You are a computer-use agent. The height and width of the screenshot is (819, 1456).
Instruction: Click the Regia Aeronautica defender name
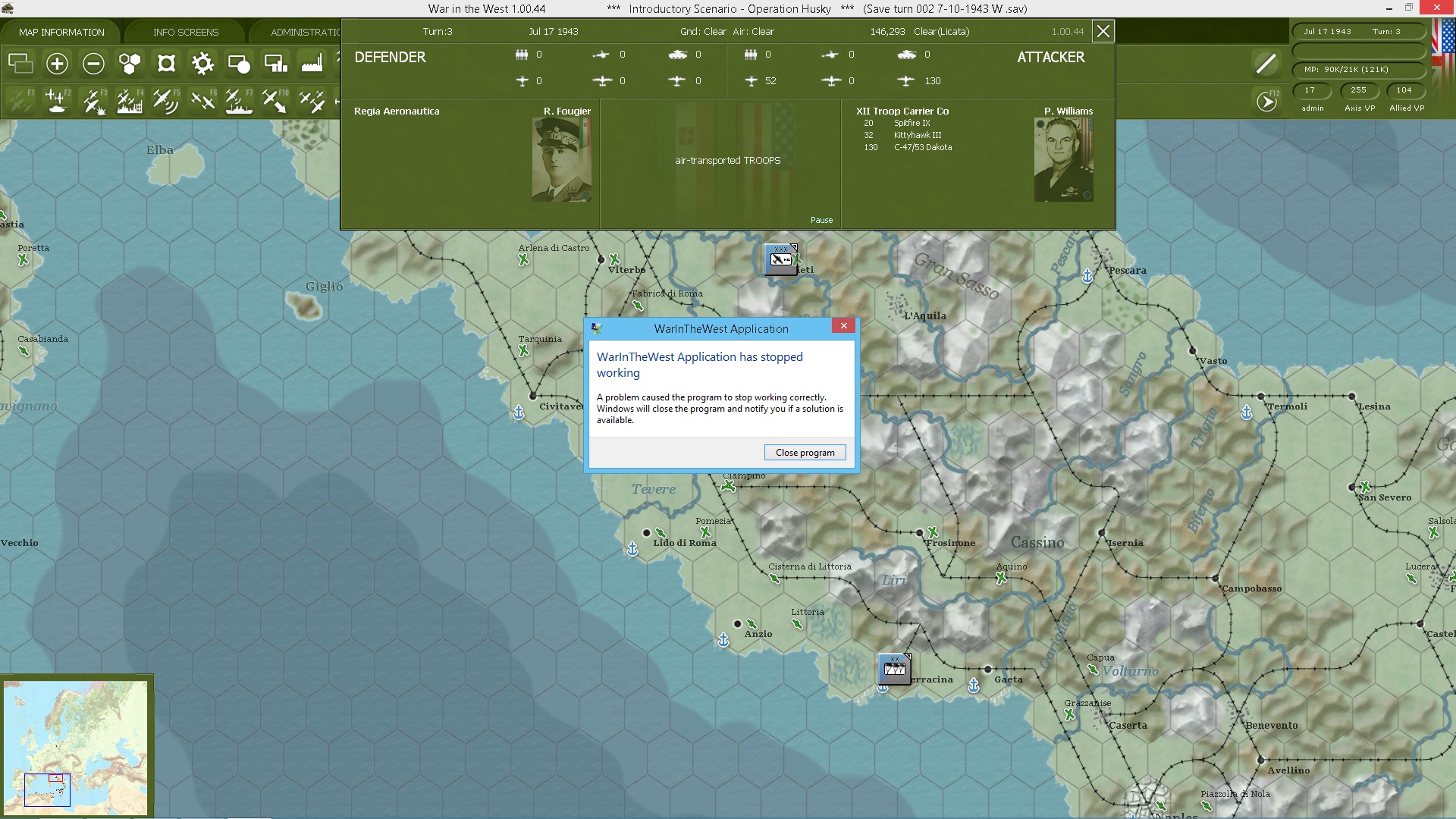[x=397, y=111]
